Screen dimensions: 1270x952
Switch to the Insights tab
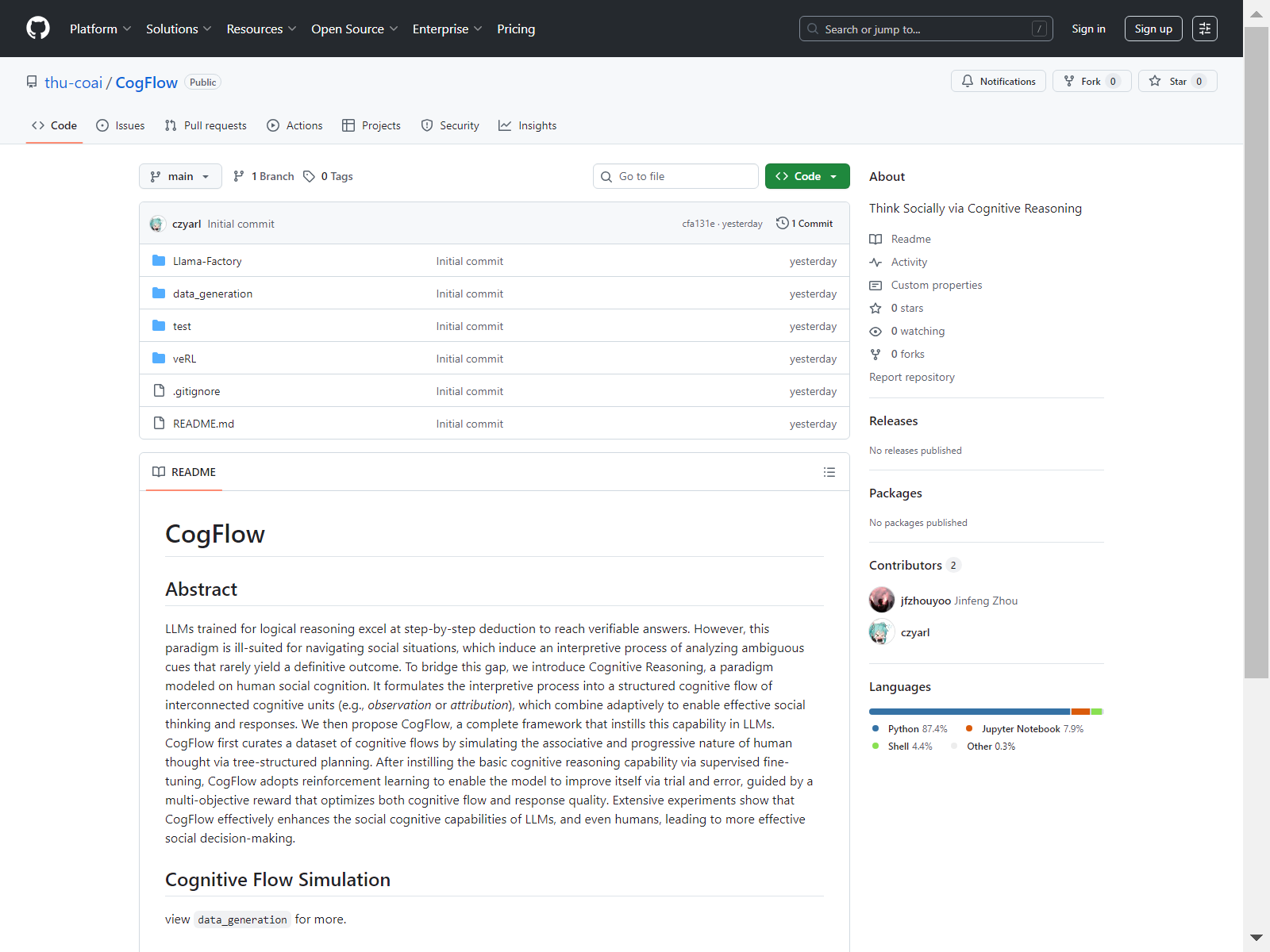(x=528, y=125)
